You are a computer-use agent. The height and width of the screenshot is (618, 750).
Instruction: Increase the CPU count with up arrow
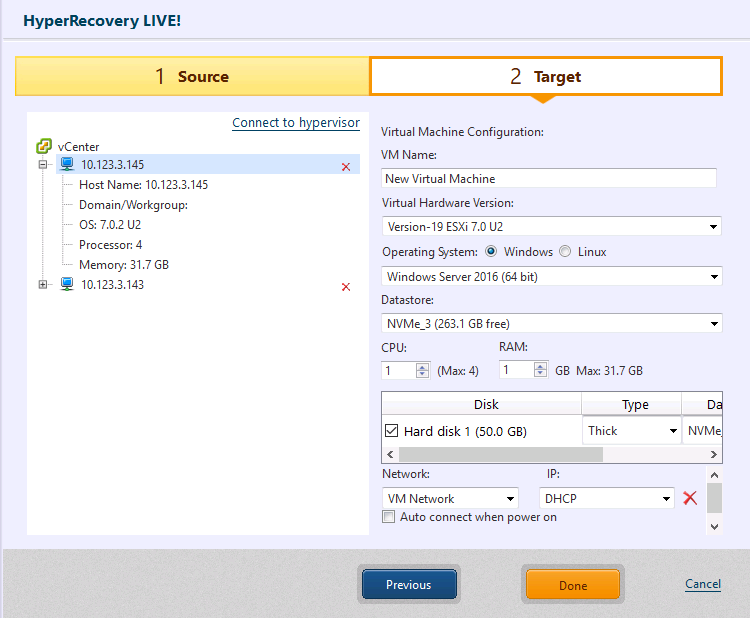pos(422,366)
